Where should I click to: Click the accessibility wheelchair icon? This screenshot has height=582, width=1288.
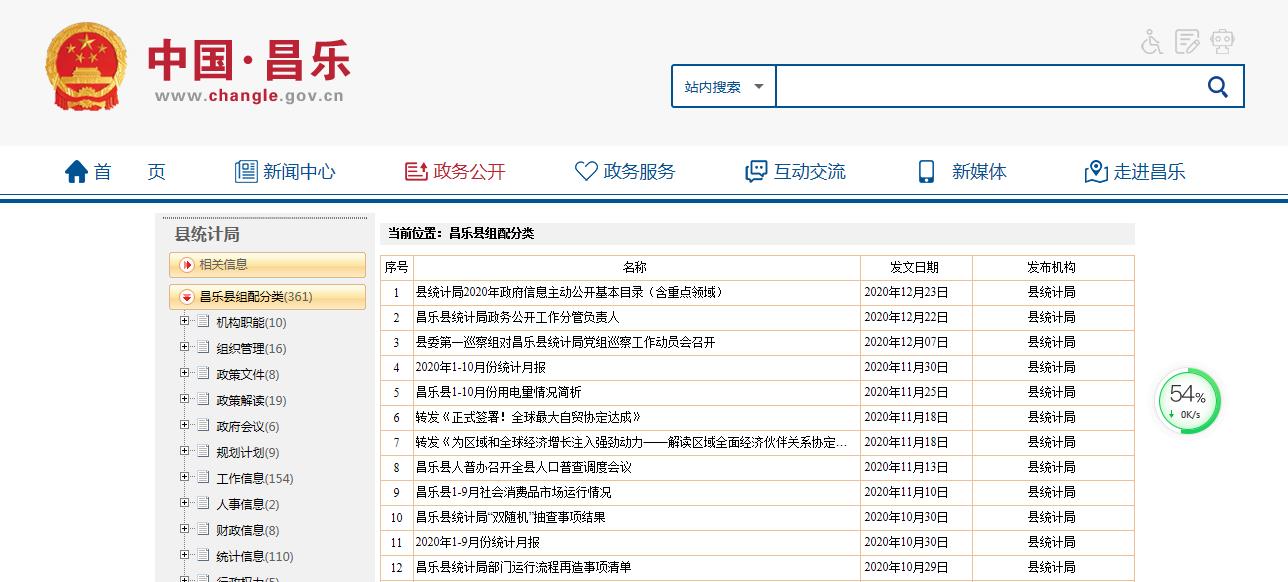[1152, 42]
